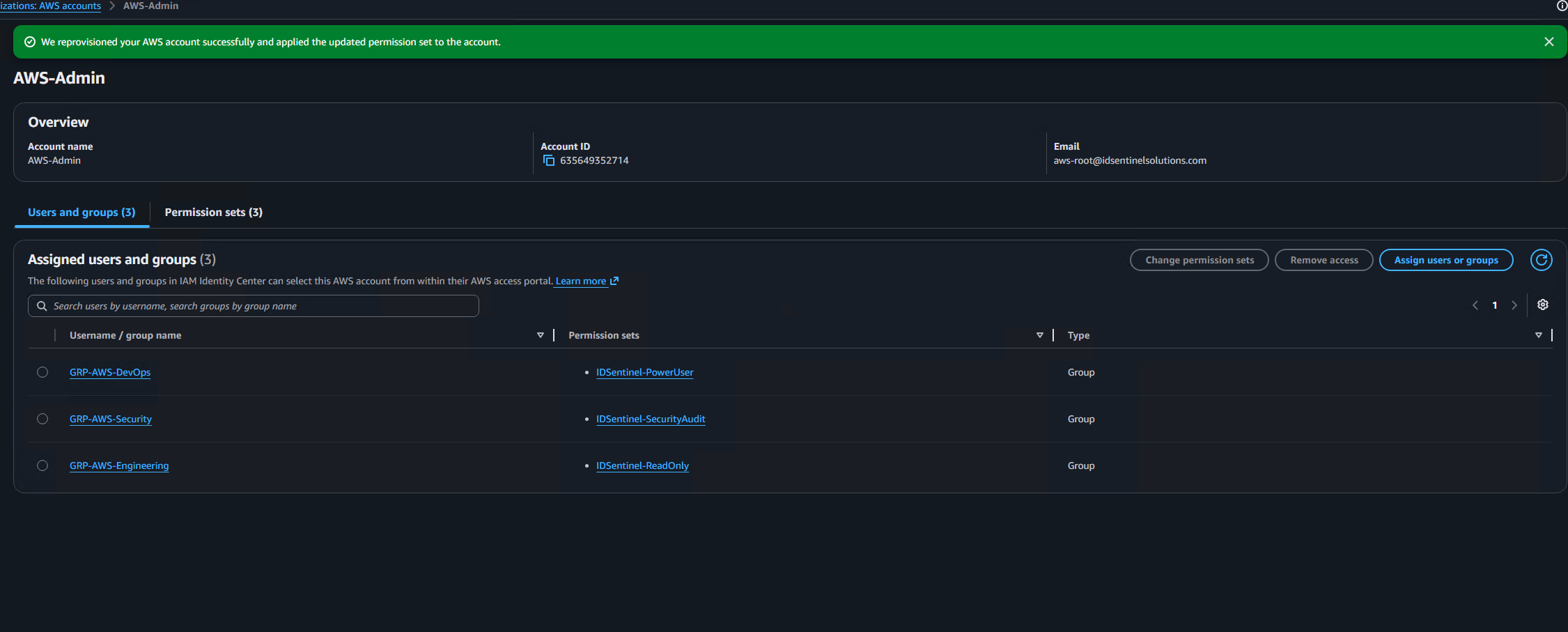Switch to Users and groups tab
The width and height of the screenshot is (1568, 632).
pos(81,212)
